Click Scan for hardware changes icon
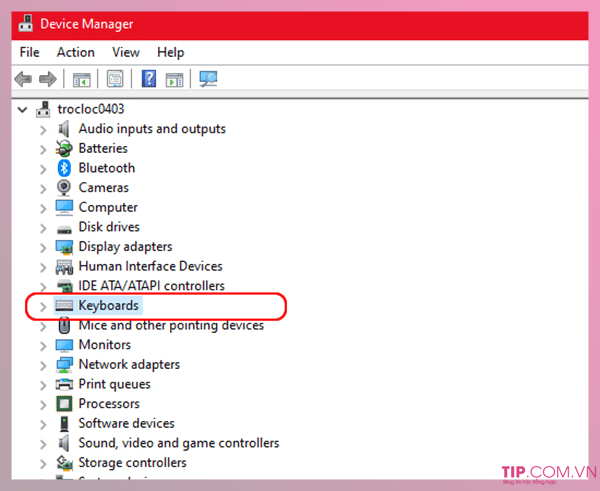 pyautogui.click(x=208, y=79)
